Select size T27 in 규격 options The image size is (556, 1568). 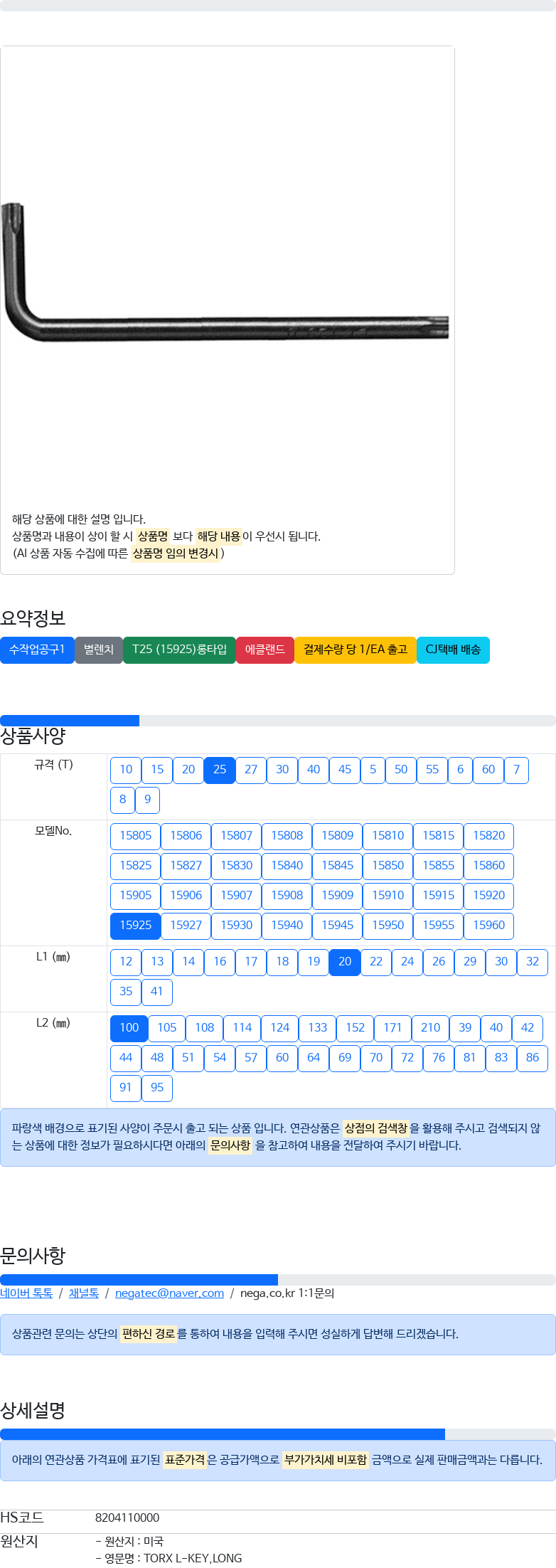pyautogui.click(x=251, y=770)
